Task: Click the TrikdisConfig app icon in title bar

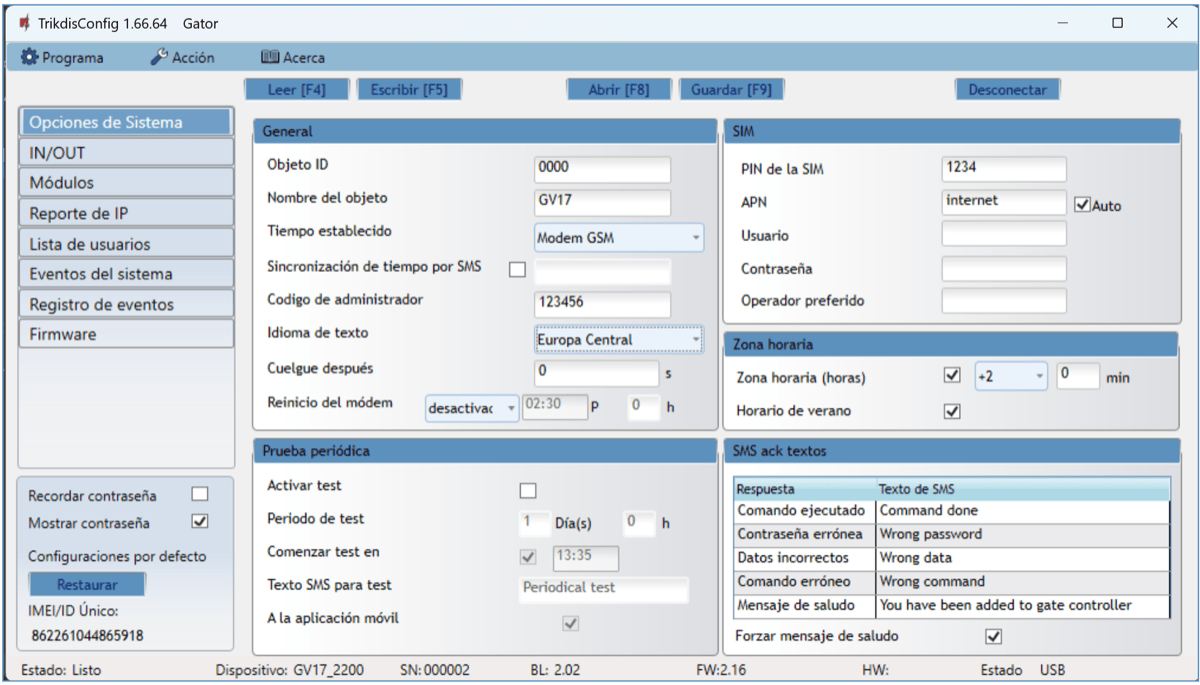Action: (24, 23)
